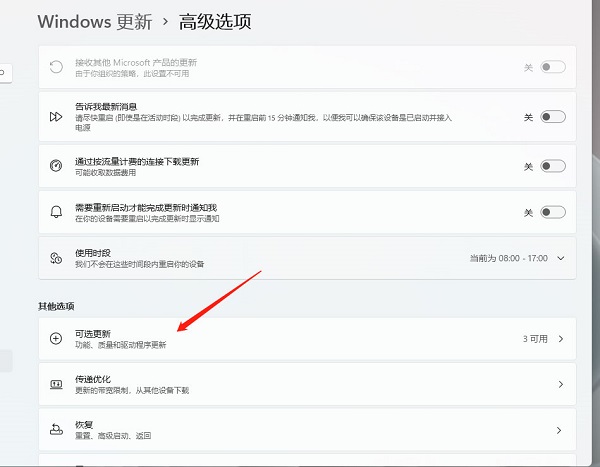Click the right chevron on the 恢复 row
This screenshot has width=600, height=467.
point(561,430)
